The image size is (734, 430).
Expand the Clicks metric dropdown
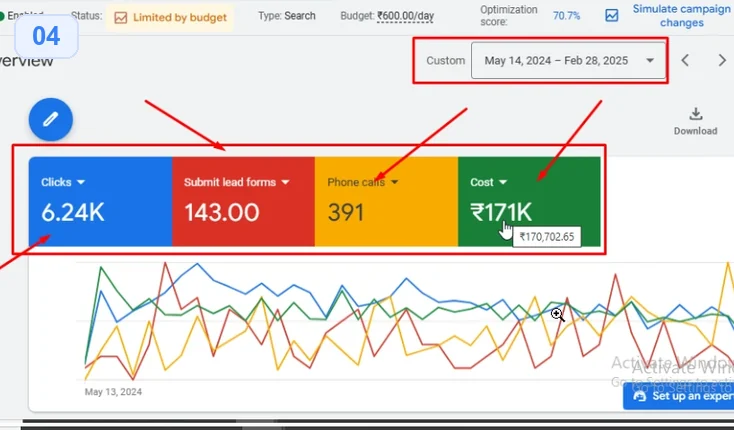(81, 182)
